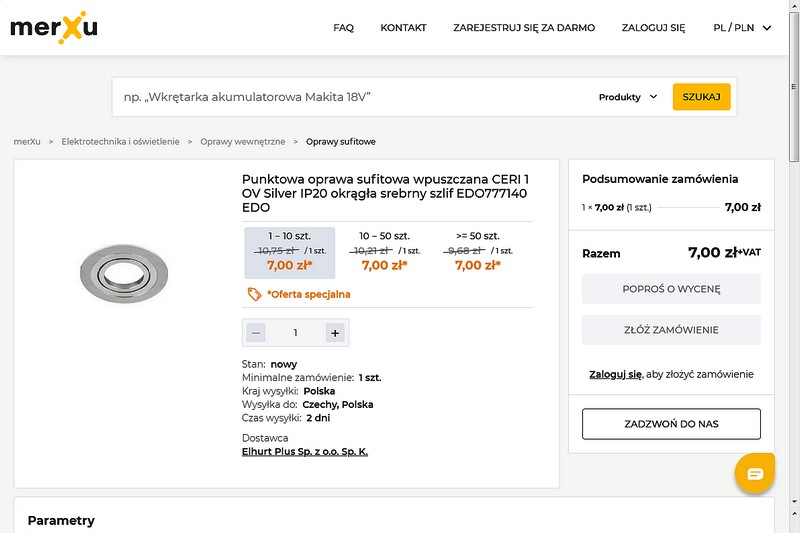Click the SZUKAJ search button
The width and height of the screenshot is (800, 533).
click(702, 97)
